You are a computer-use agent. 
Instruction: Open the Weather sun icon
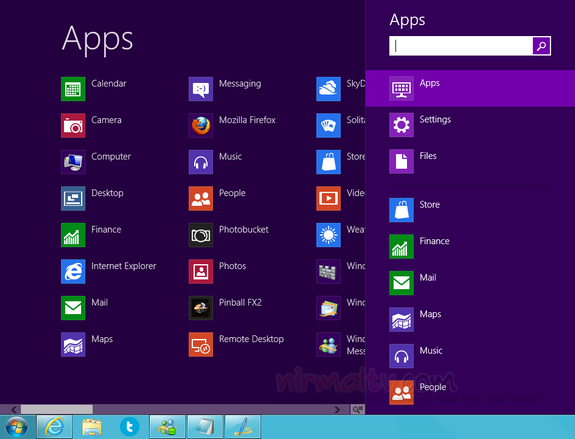(x=328, y=235)
